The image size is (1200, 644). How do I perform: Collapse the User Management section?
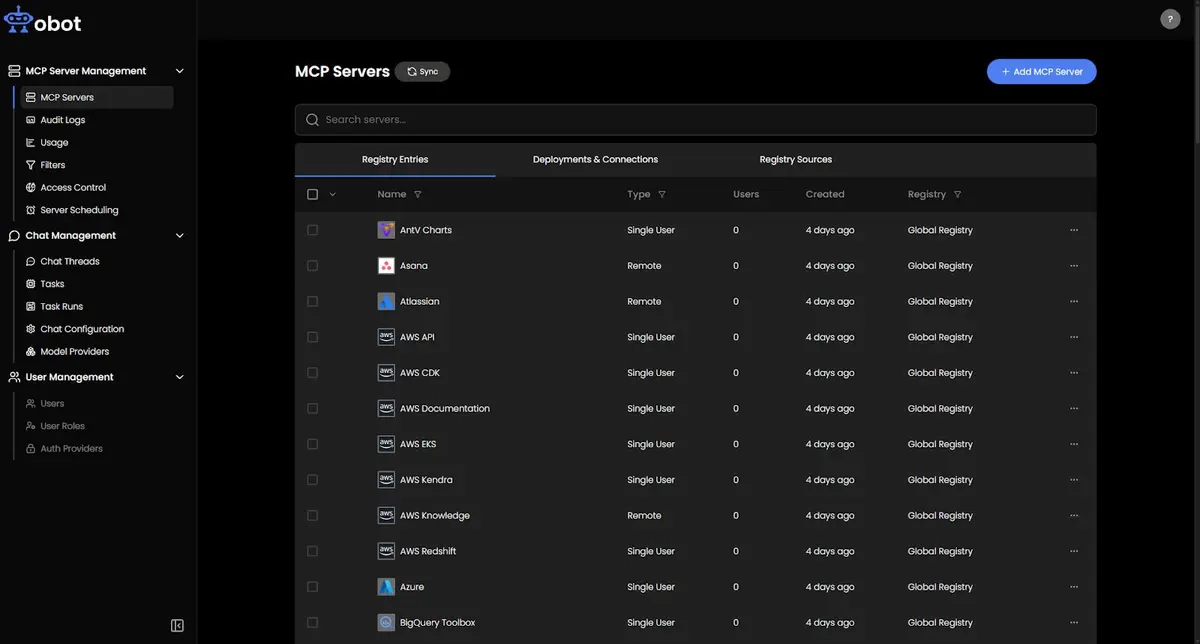178,376
